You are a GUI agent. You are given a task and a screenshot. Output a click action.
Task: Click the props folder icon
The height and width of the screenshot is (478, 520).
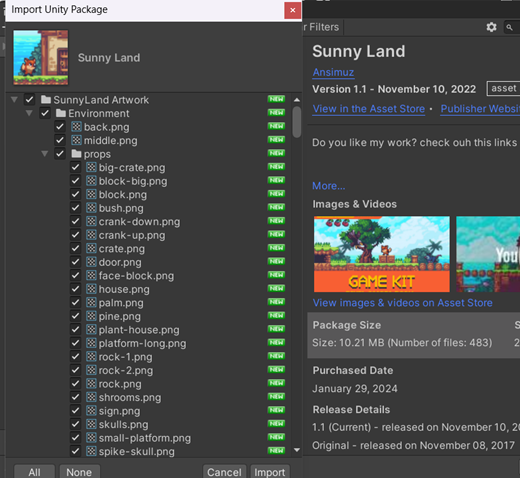(76, 154)
